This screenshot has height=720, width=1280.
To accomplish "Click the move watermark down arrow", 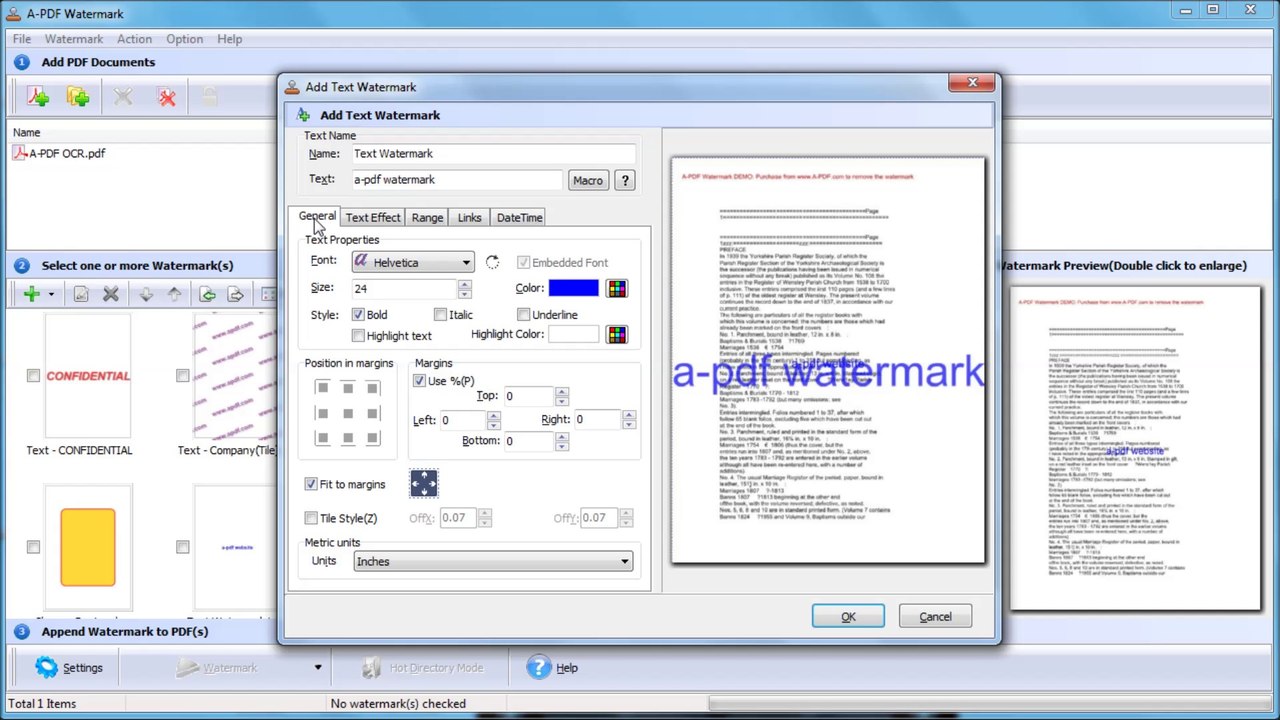I will pyautogui.click(x=146, y=294).
